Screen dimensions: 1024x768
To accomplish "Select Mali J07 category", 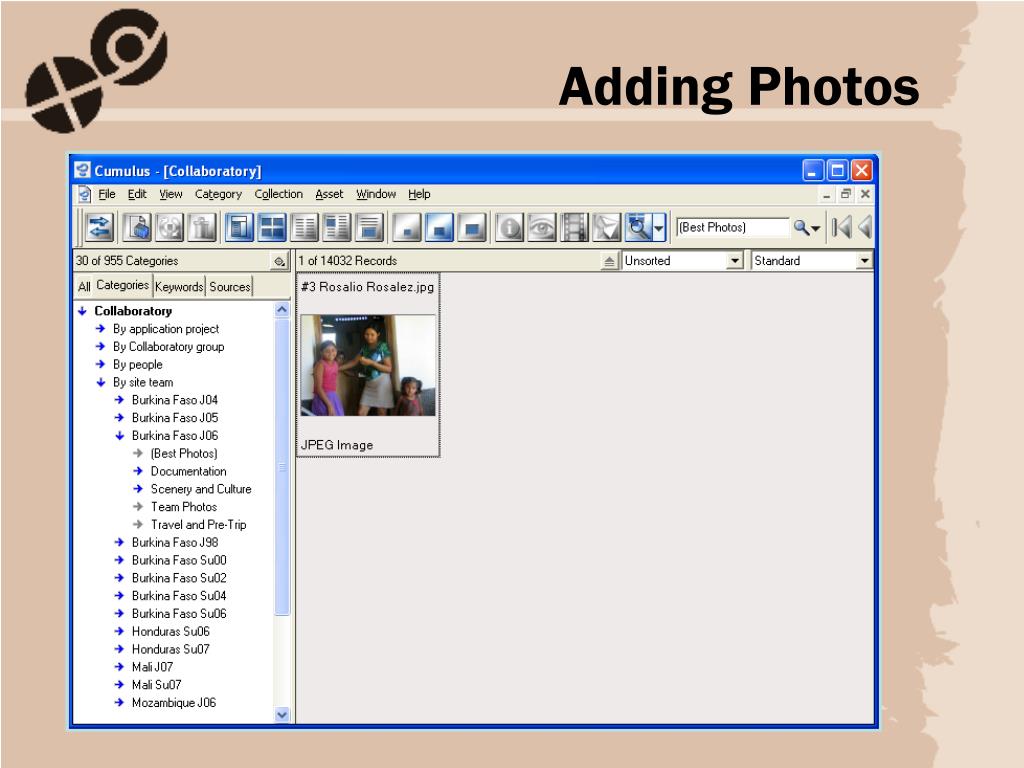I will [152, 667].
